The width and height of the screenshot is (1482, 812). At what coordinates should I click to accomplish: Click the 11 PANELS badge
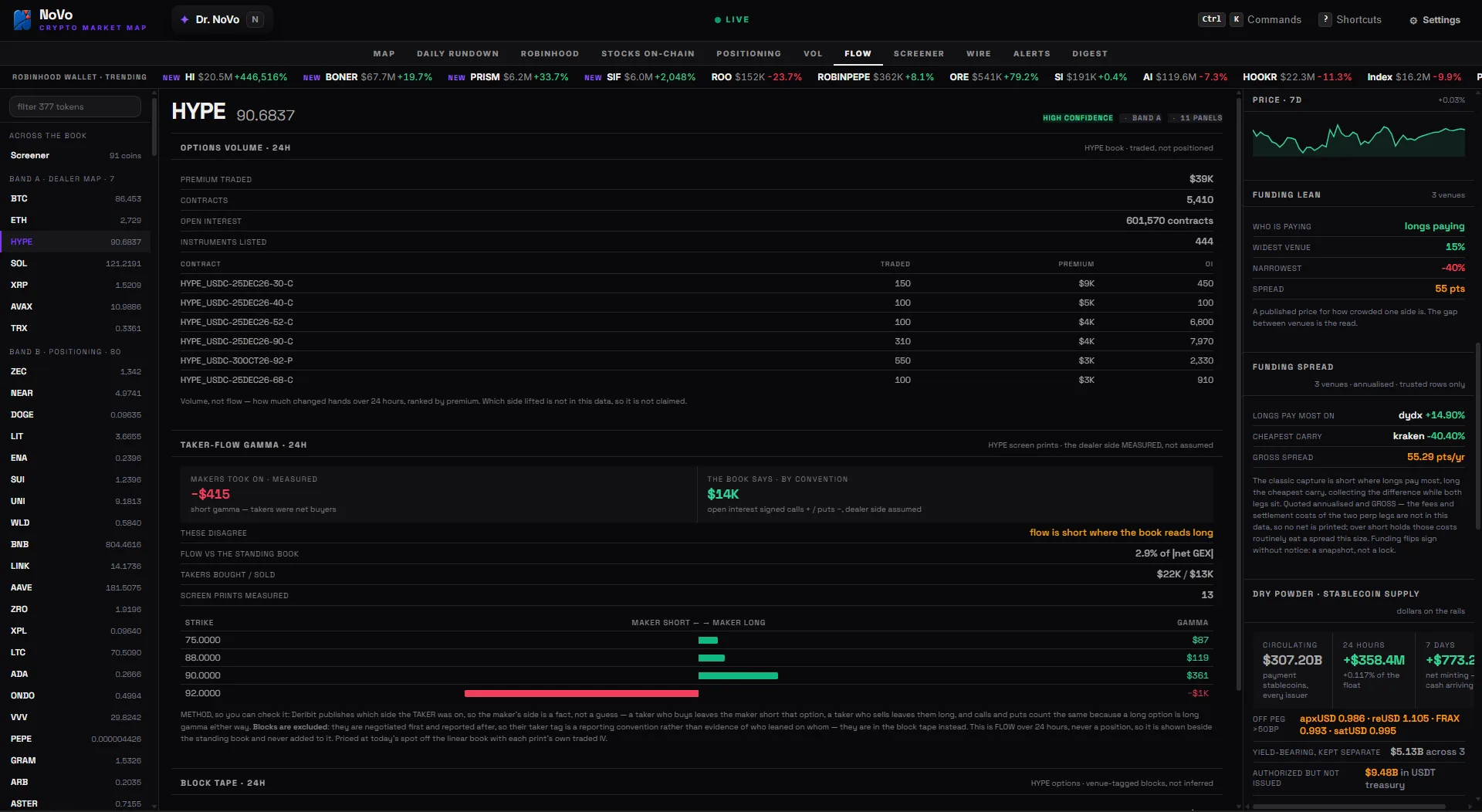coord(1197,118)
